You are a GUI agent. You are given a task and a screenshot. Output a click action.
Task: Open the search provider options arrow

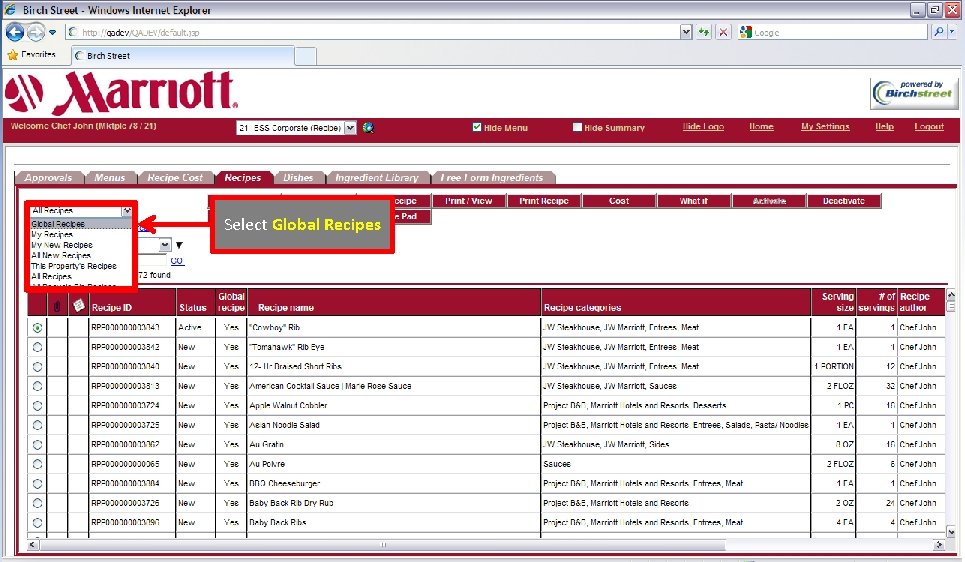pos(953,32)
